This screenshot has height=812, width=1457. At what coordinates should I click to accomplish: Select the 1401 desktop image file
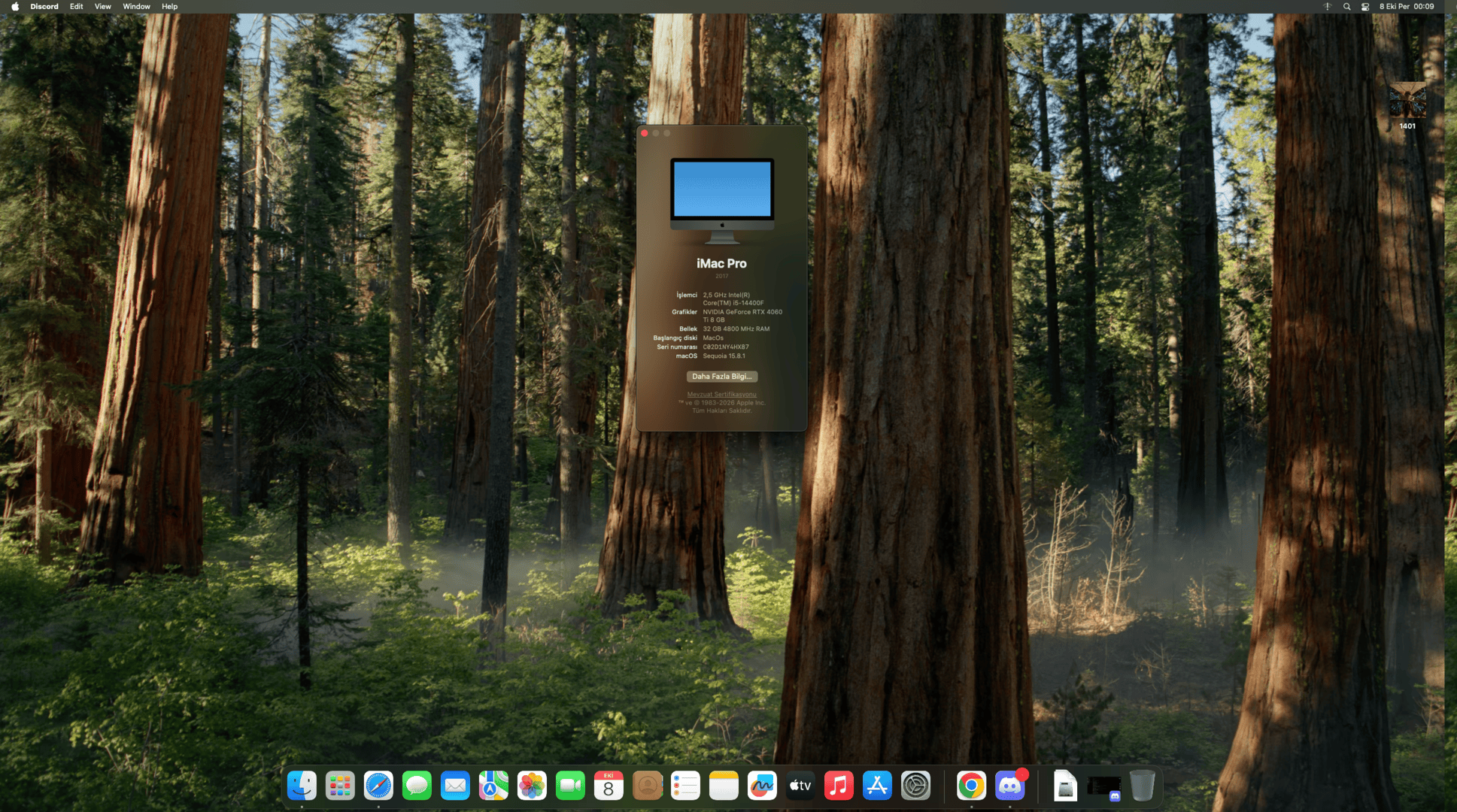pyautogui.click(x=1407, y=107)
